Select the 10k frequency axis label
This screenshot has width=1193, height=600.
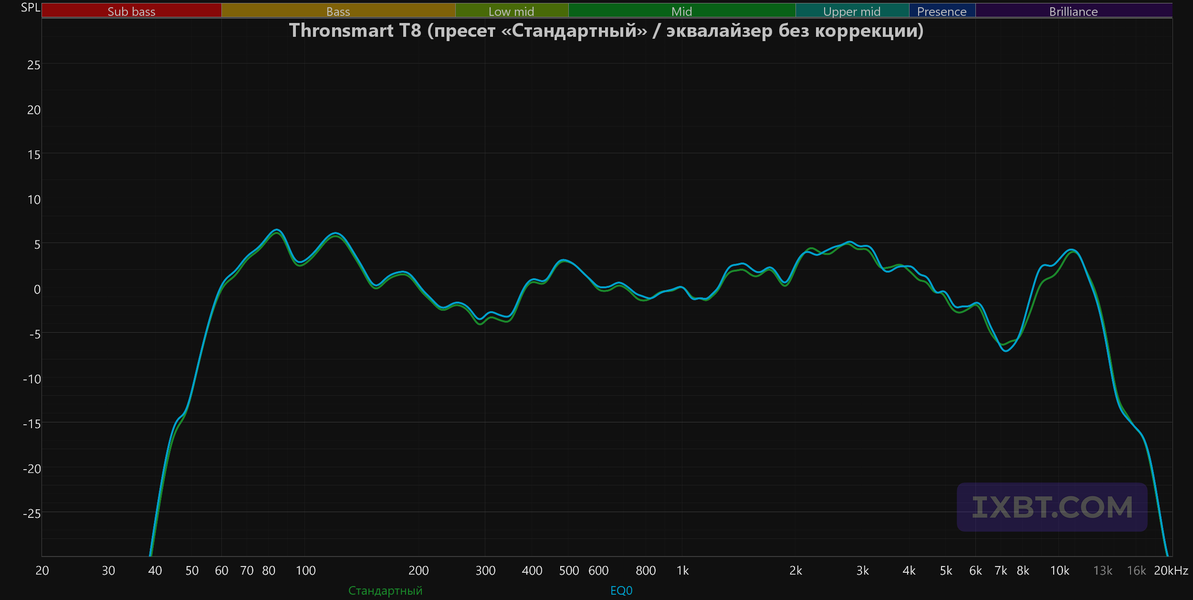pos(1060,571)
